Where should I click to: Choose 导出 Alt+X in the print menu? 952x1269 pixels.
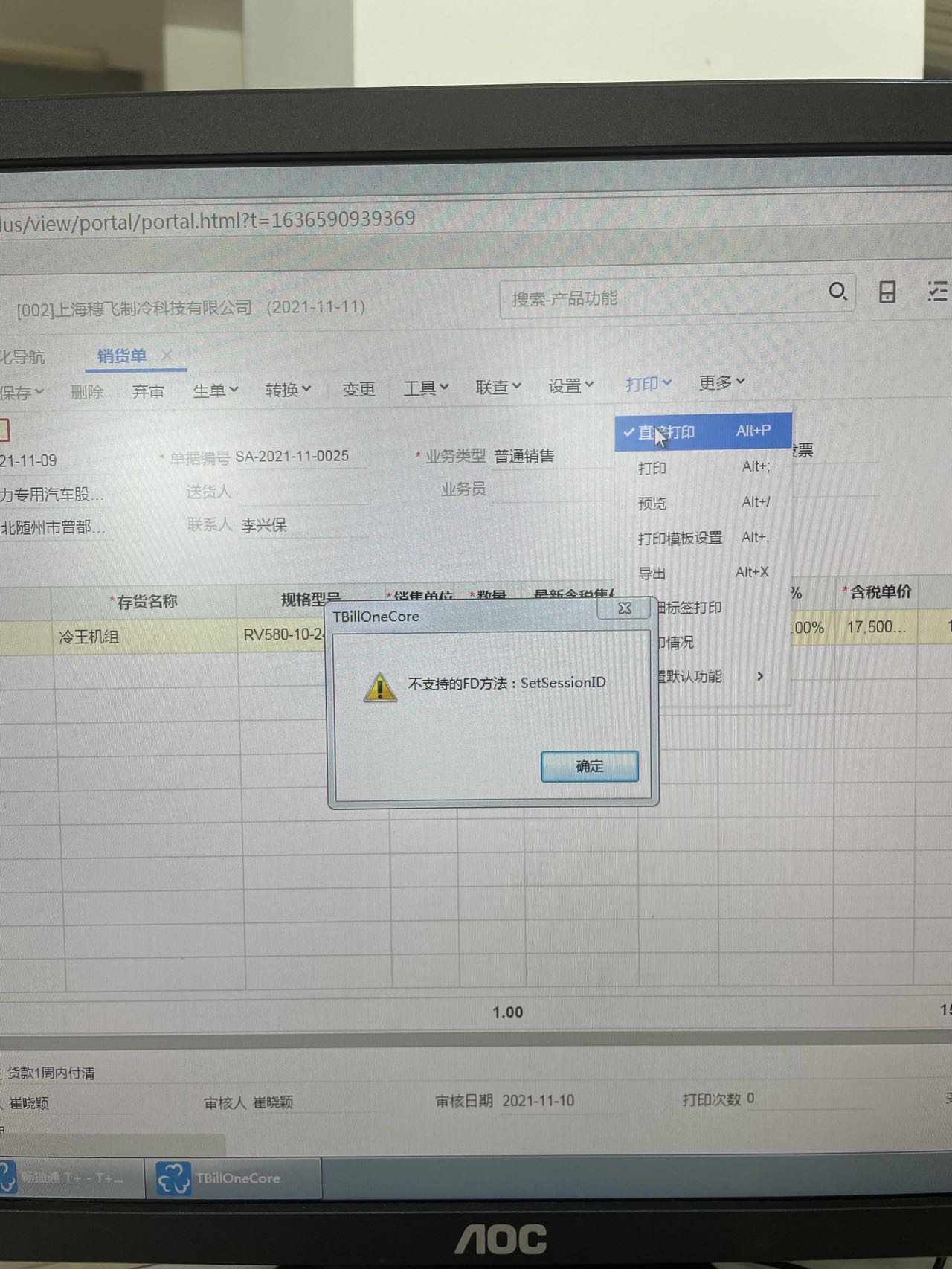[x=703, y=573]
